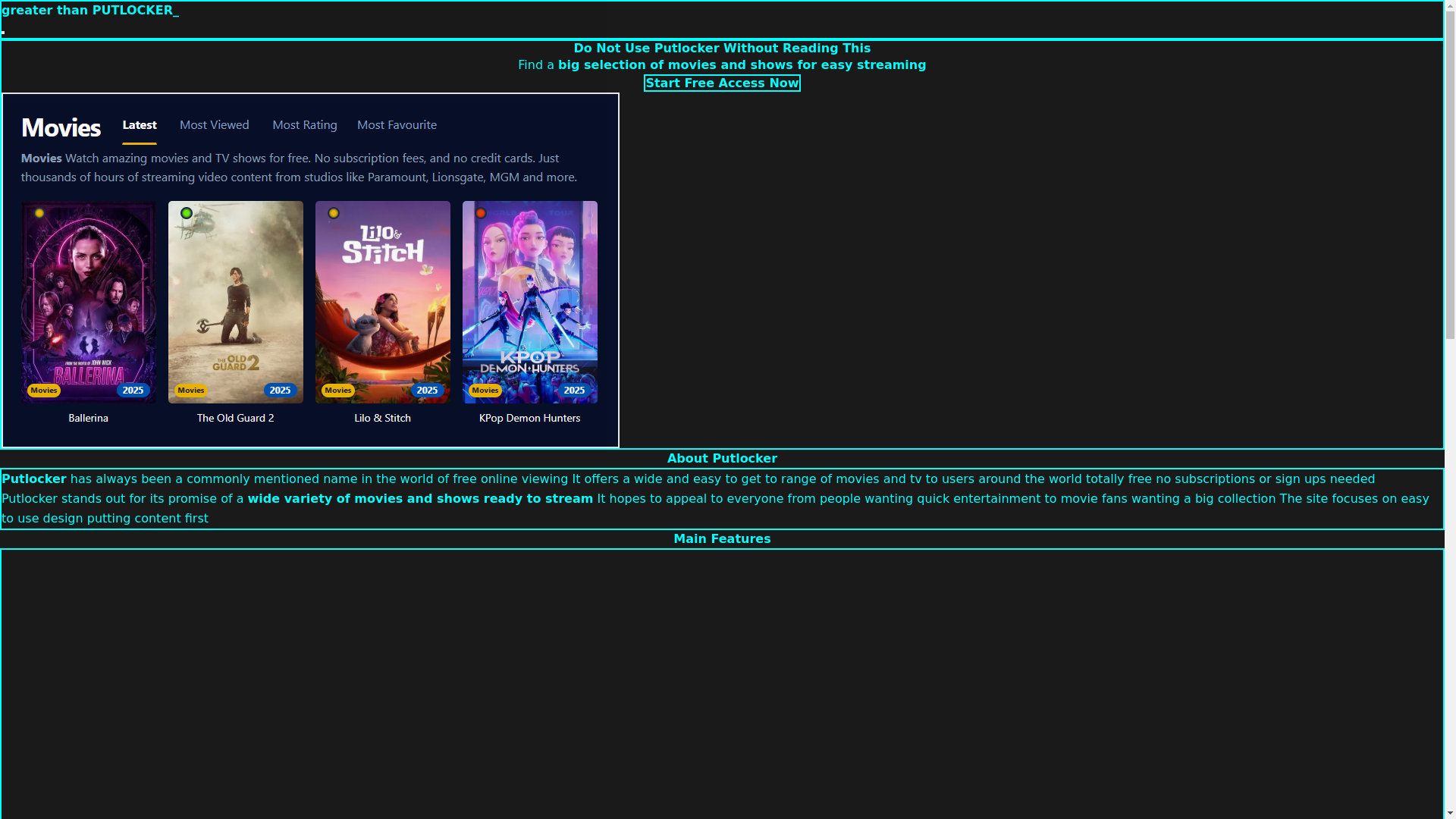
Task: Switch to Most Favourite tab
Action: pyautogui.click(x=397, y=125)
